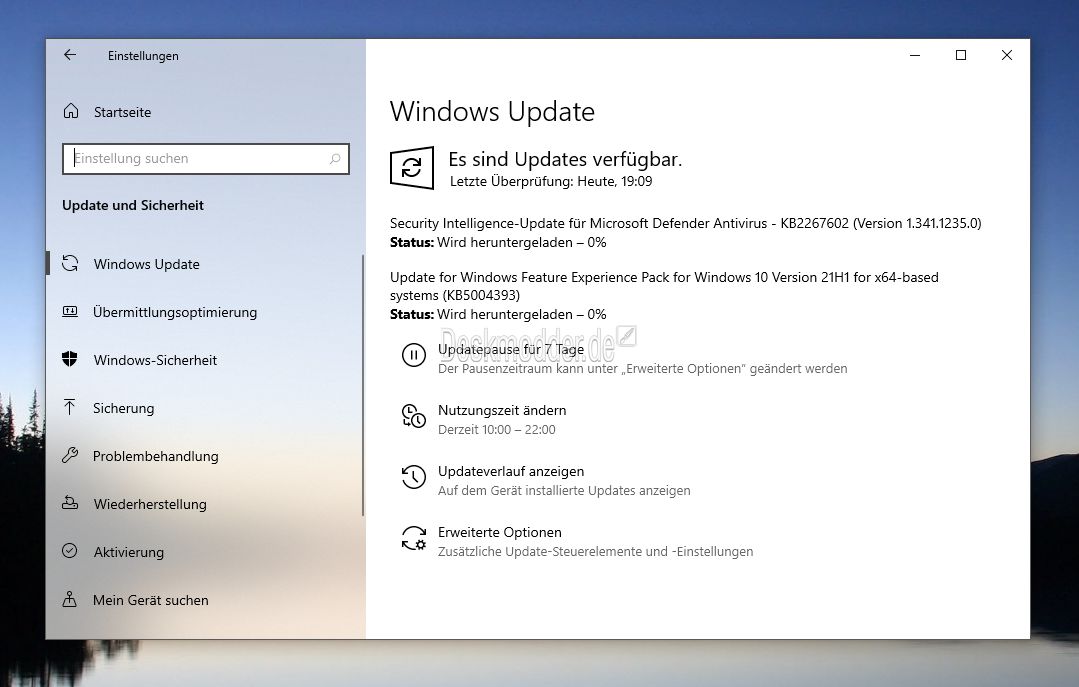Open the Sicherung page

point(124,408)
